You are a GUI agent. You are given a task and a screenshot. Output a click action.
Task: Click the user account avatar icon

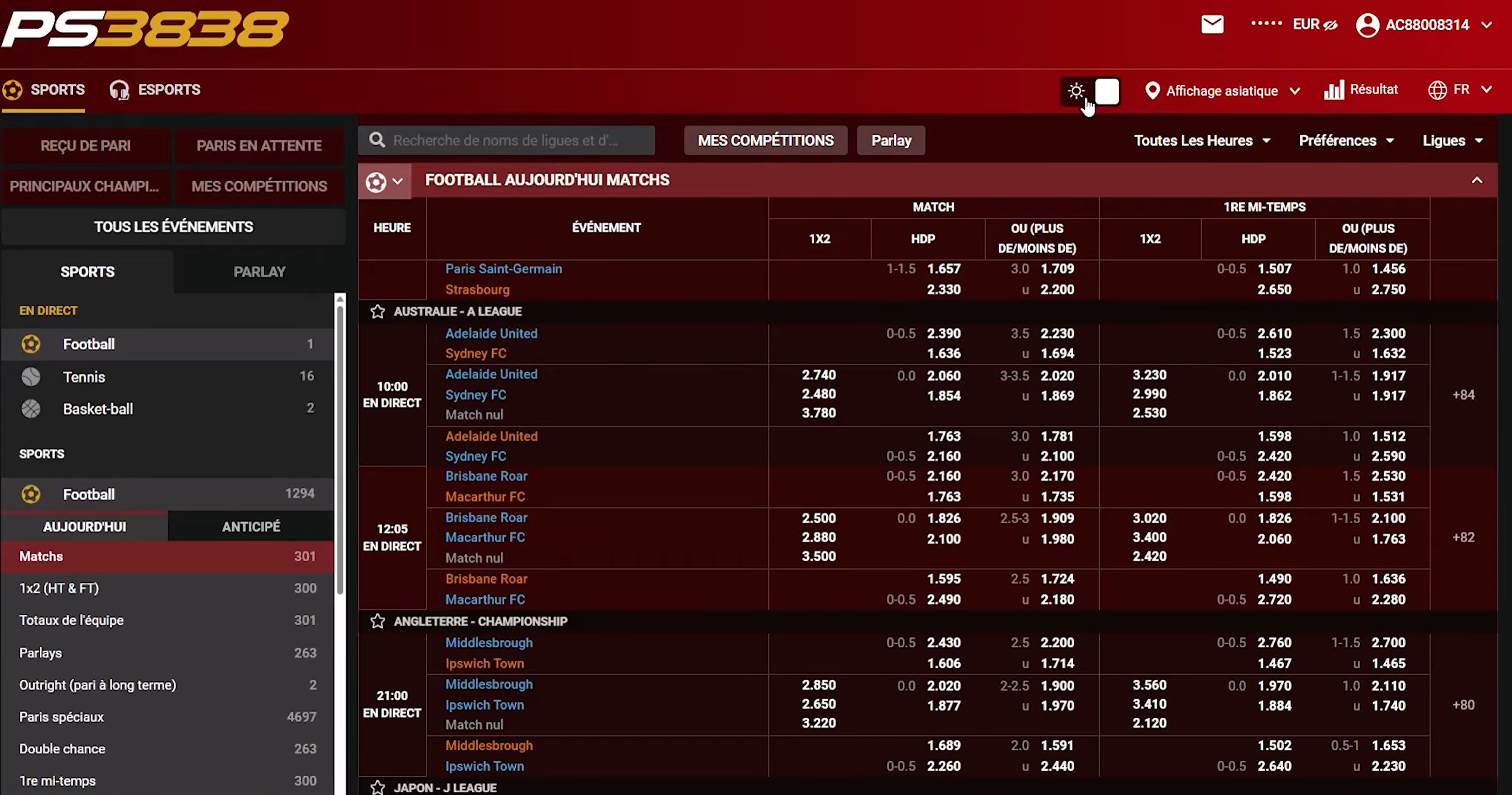(1367, 25)
